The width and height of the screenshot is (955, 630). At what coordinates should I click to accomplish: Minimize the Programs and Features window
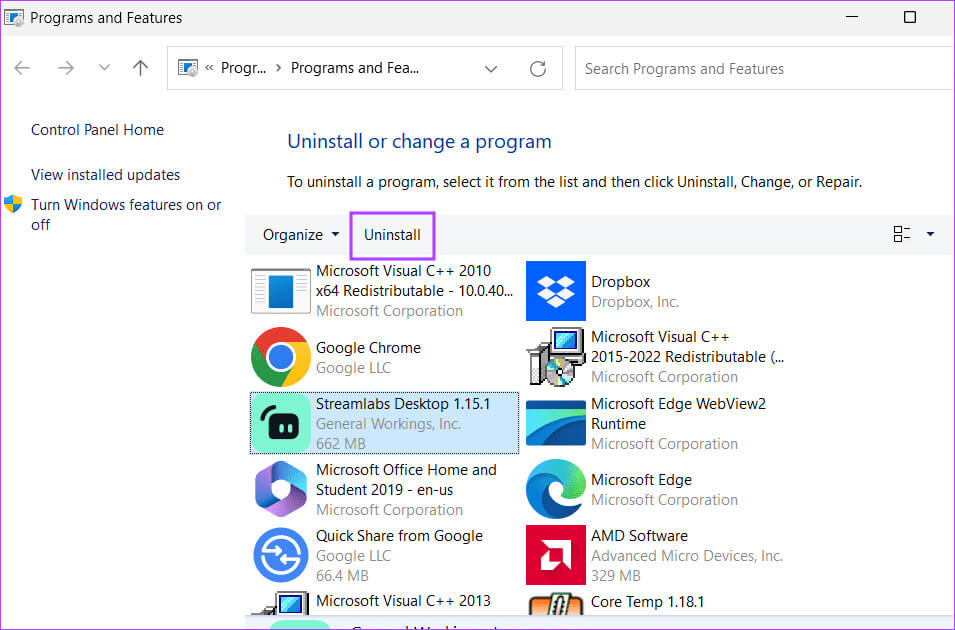tap(852, 17)
